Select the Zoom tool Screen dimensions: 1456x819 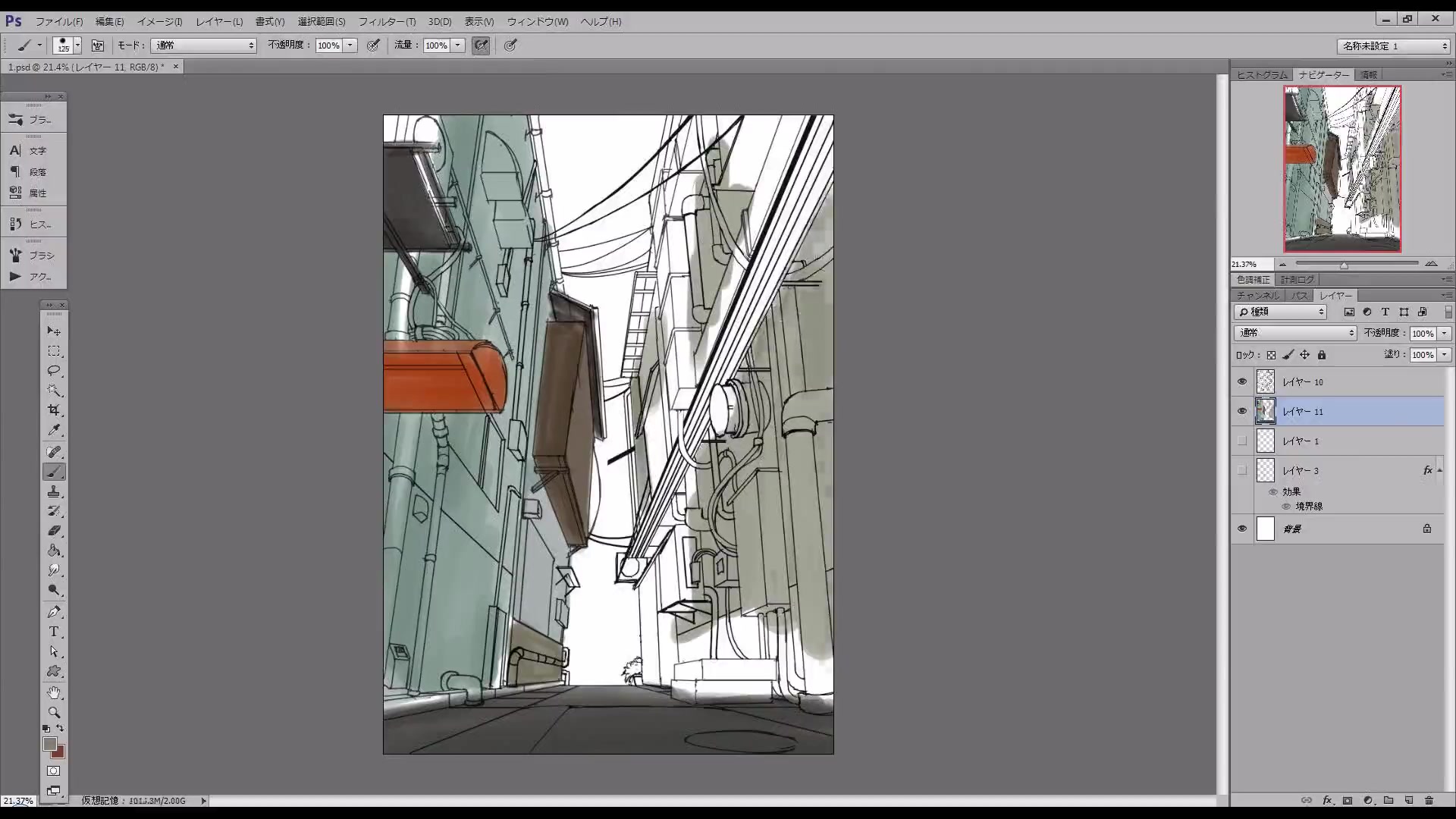pyautogui.click(x=54, y=712)
